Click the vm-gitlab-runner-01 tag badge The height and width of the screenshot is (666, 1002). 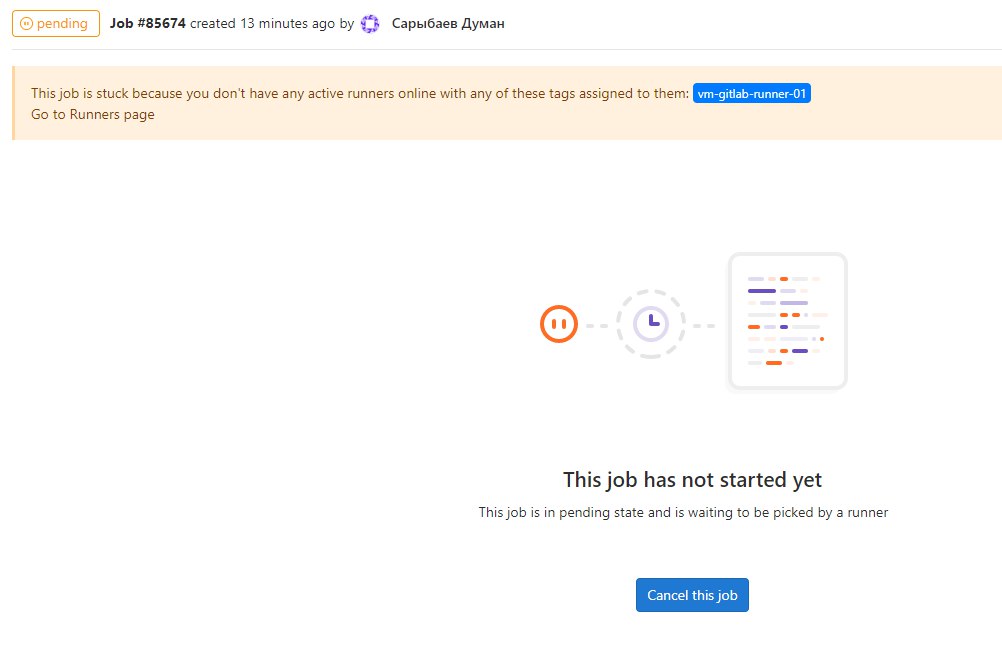[x=752, y=93]
